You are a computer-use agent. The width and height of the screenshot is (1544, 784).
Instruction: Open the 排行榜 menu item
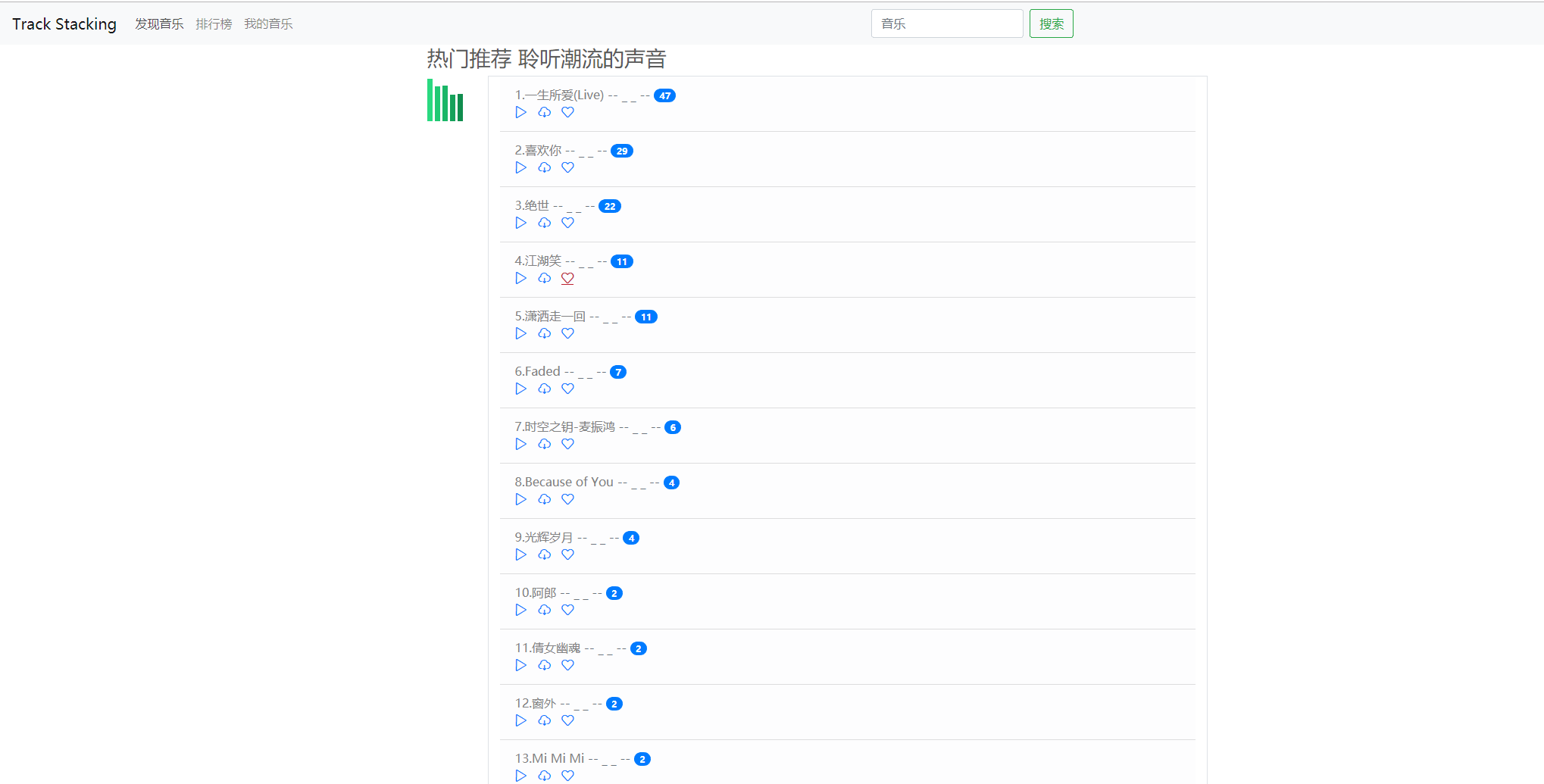(x=214, y=23)
